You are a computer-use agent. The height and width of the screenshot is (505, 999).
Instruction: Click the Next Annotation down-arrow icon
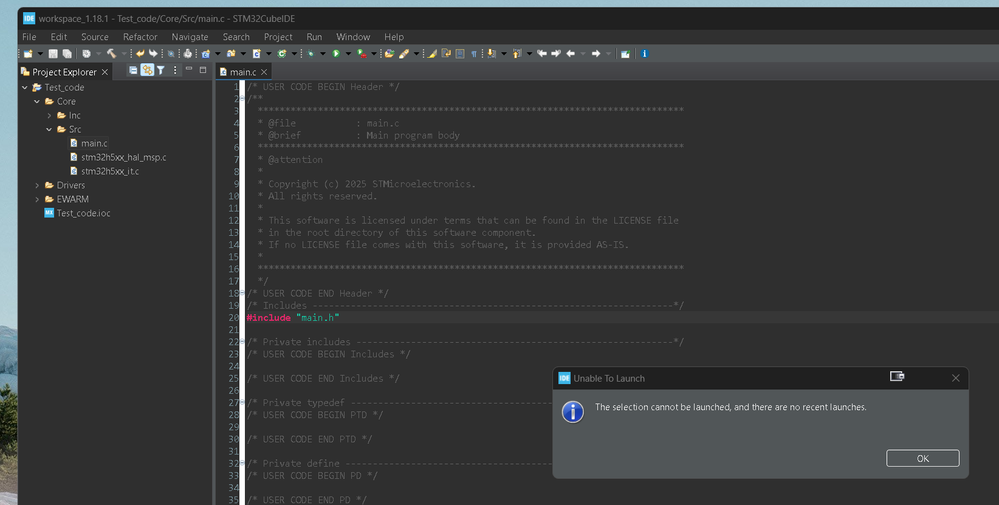pos(491,53)
